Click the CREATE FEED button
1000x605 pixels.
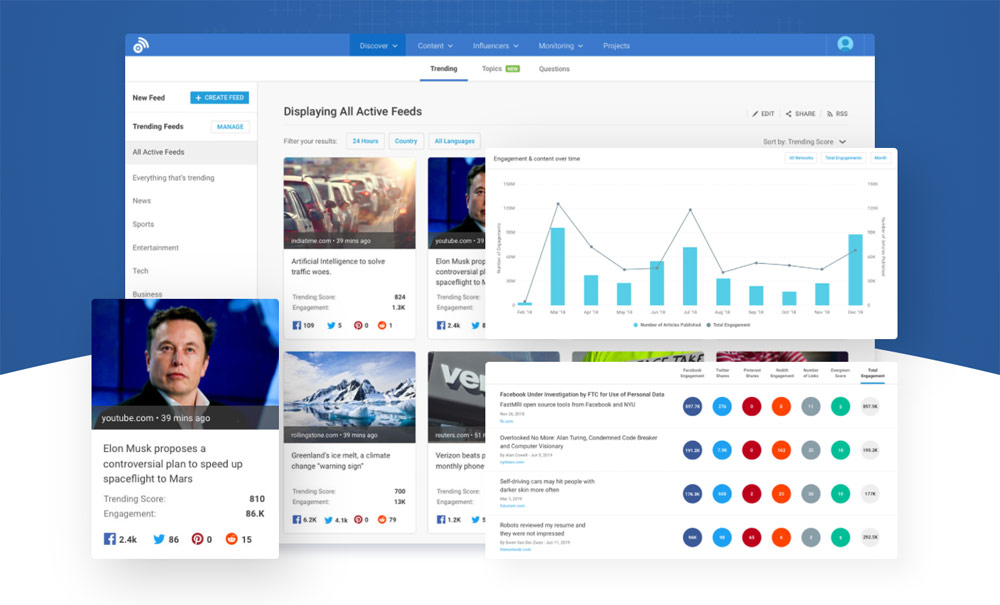[x=219, y=98]
